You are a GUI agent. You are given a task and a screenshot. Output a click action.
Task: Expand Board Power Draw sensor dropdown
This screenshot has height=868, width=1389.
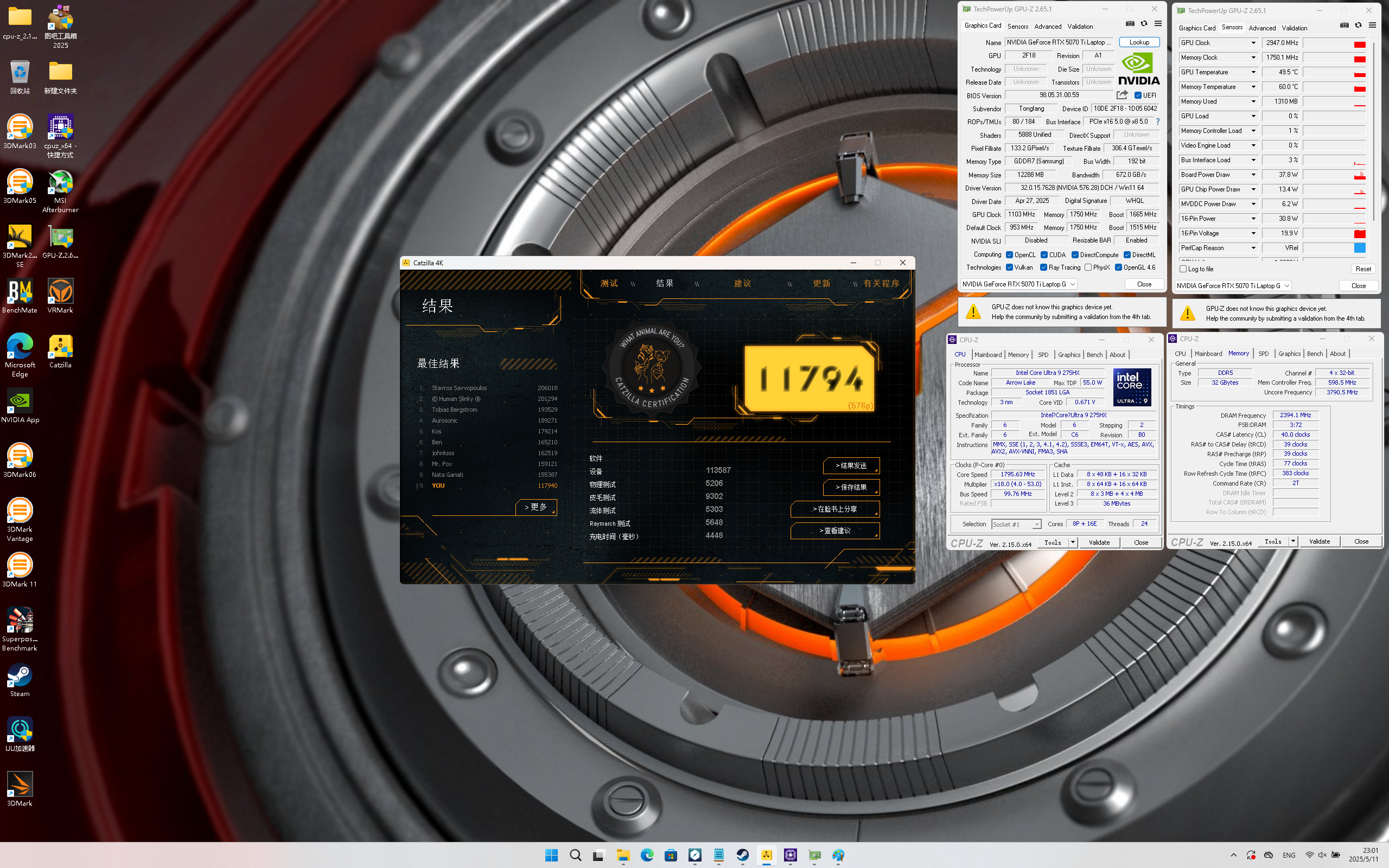click(1253, 175)
